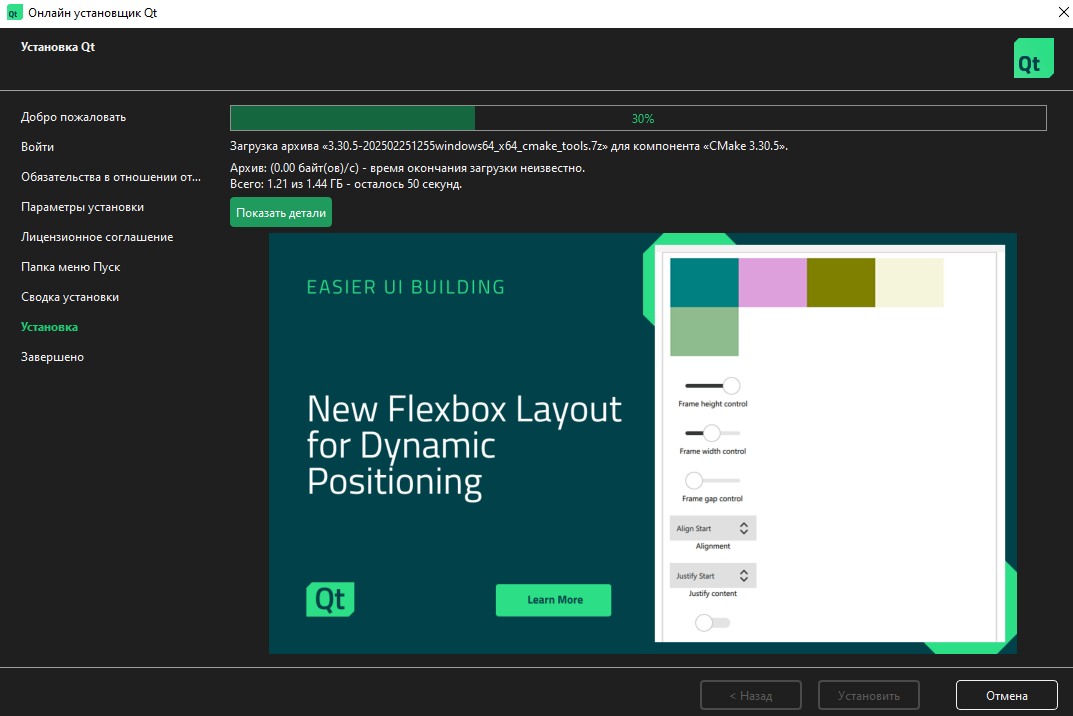
Task: Click the Frame width control slider handle
Action: [x=712, y=433]
